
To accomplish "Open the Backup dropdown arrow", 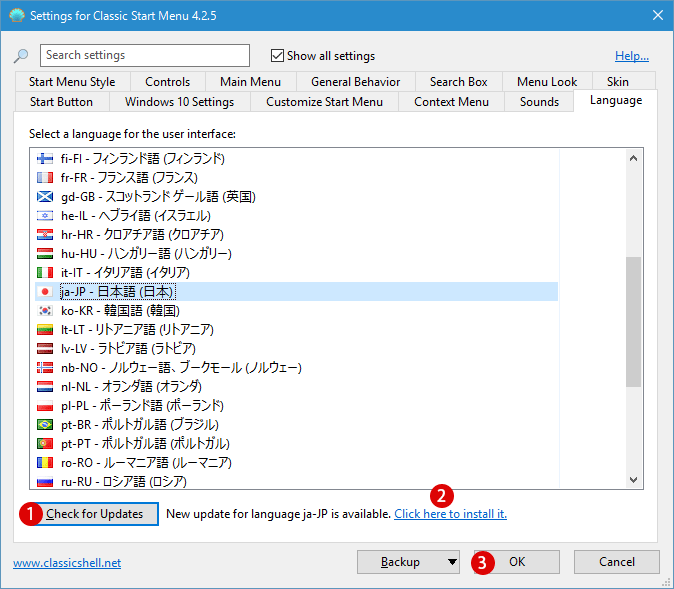I will [452, 562].
